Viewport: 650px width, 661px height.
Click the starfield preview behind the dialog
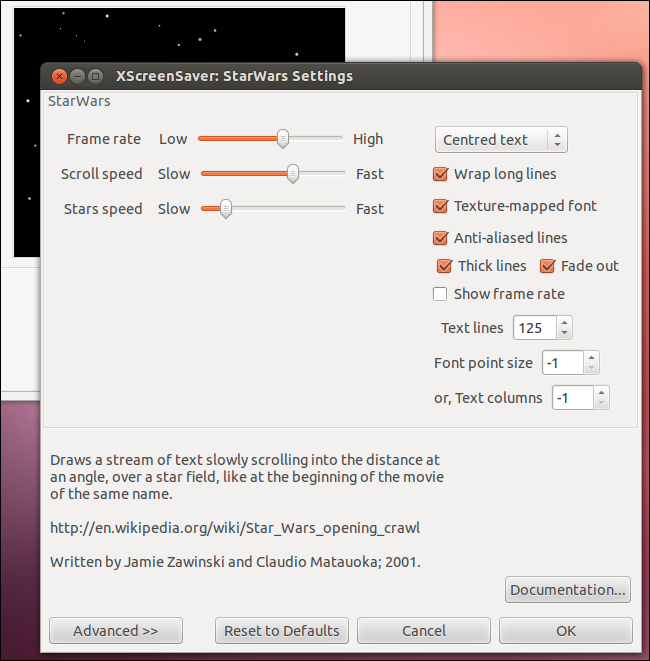tap(179, 36)
